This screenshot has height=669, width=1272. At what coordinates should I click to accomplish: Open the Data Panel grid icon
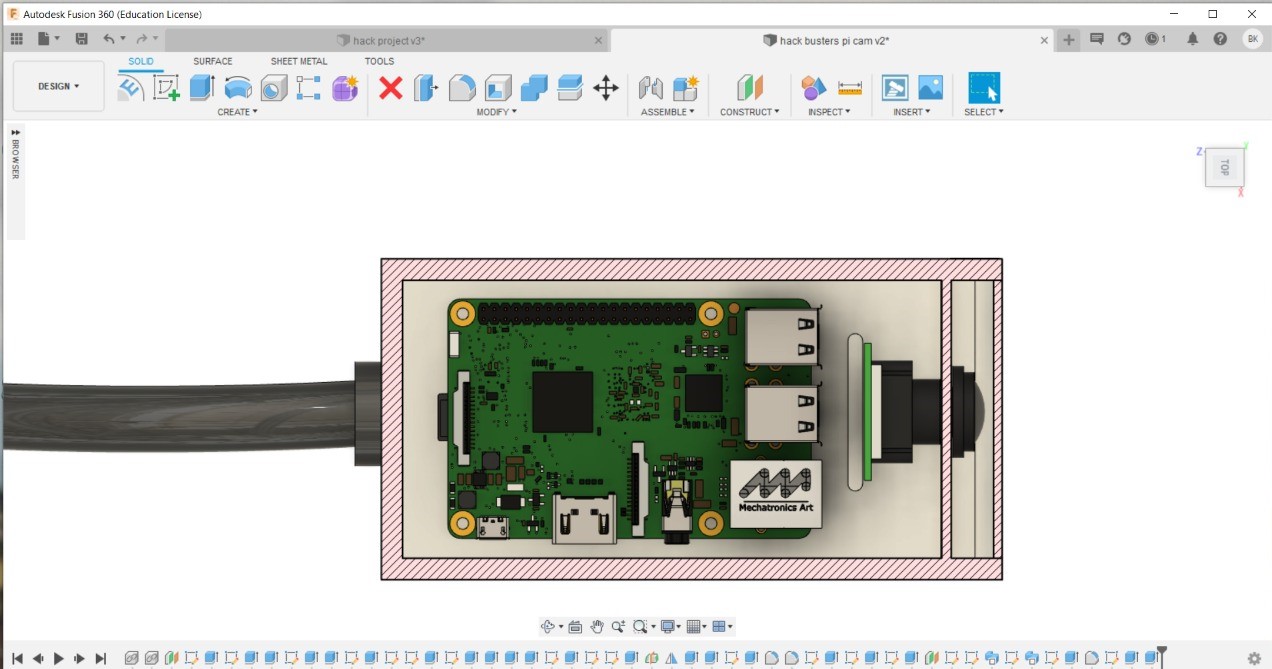pyautogui.click(x=16, y=39)
